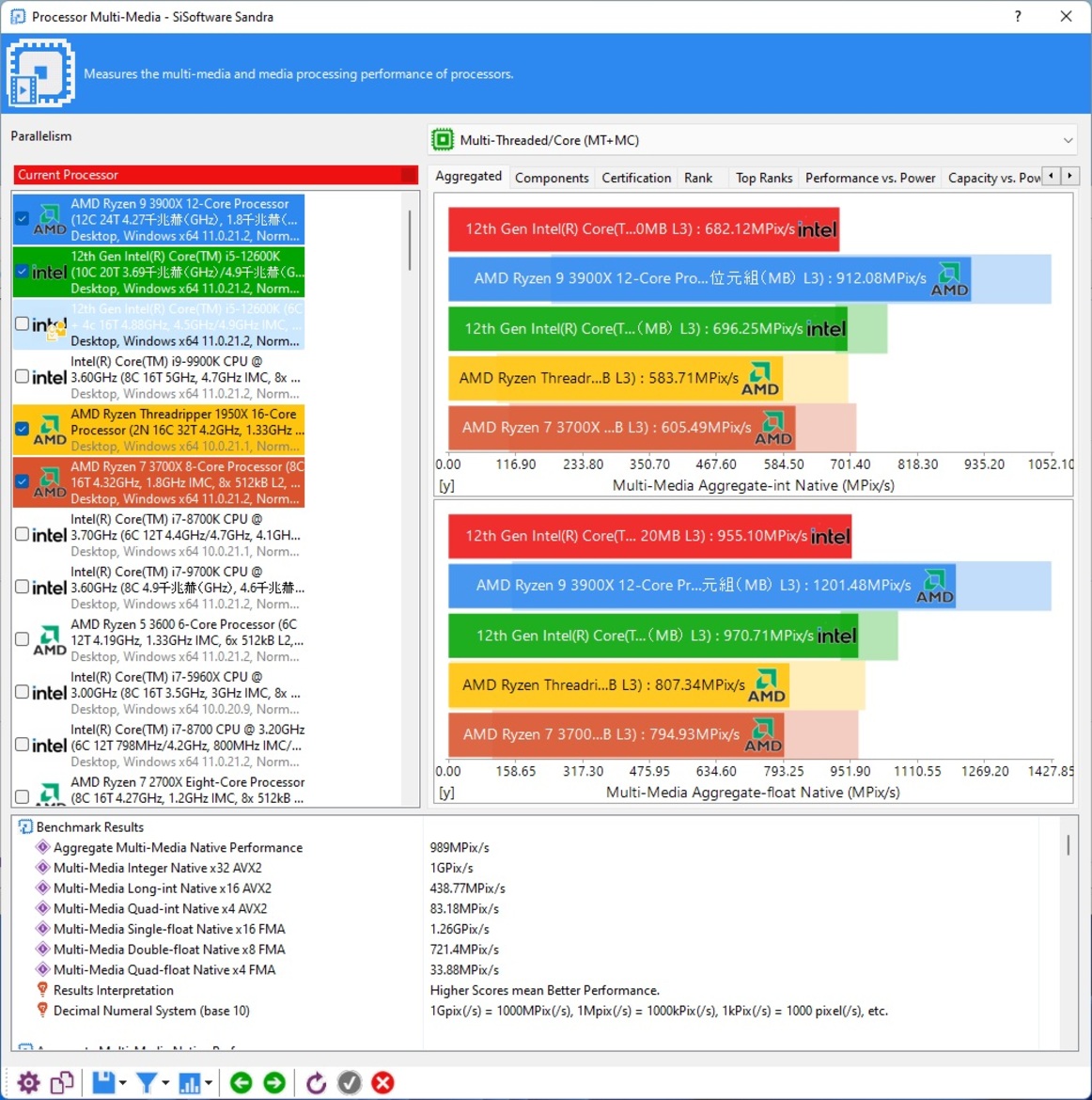Click the refresh benchmark icon

[x=316, y=1082]
